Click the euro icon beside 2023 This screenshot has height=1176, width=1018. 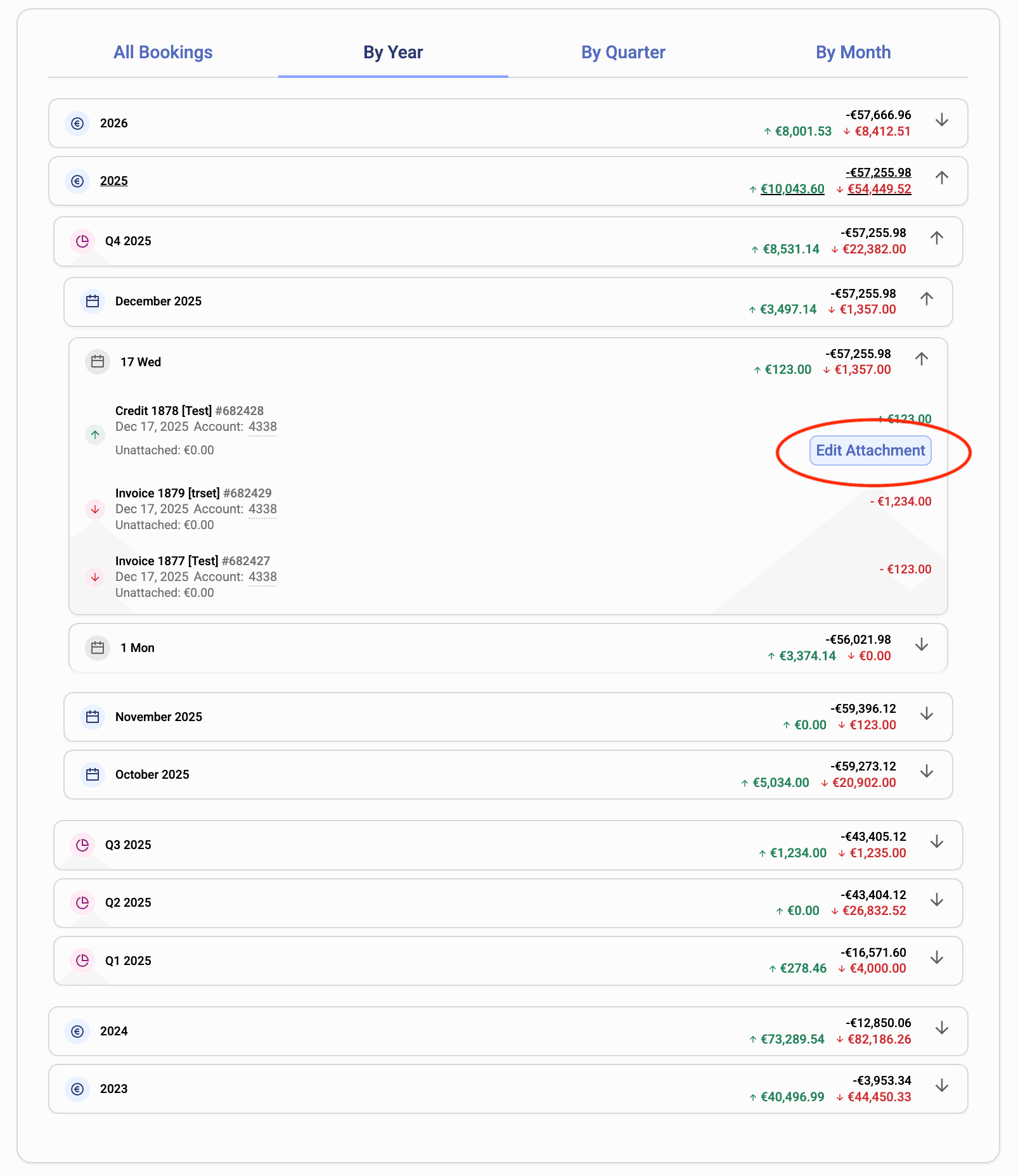pos(77,1089)
